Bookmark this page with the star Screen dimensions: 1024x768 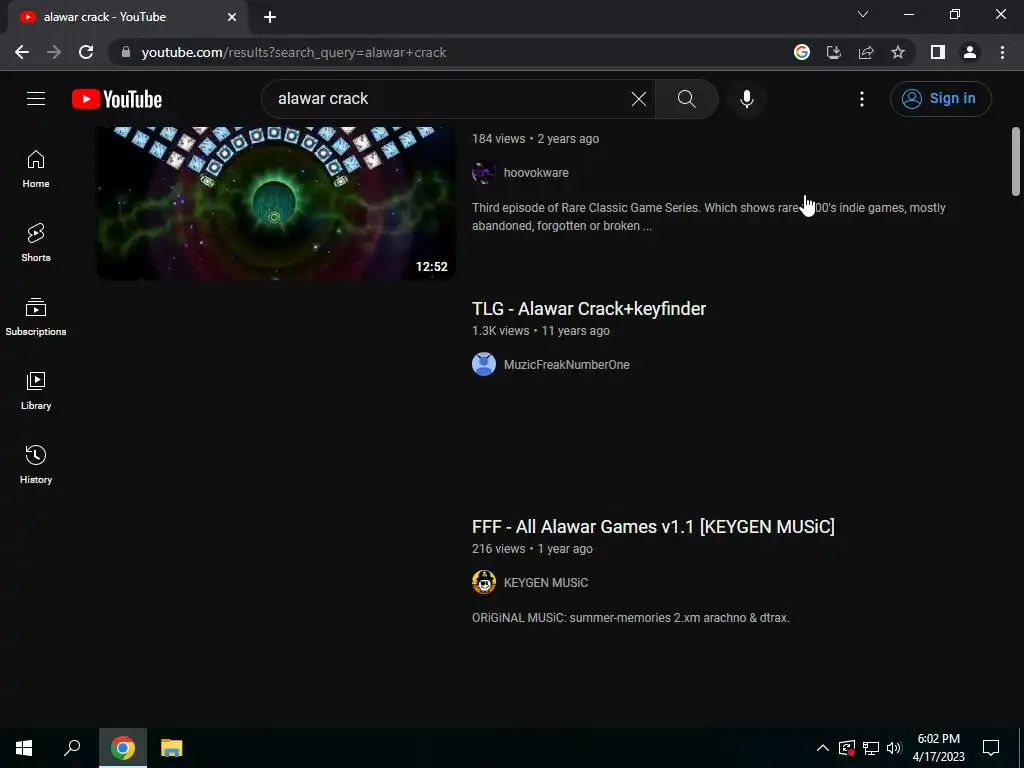[x=898, y=52]
